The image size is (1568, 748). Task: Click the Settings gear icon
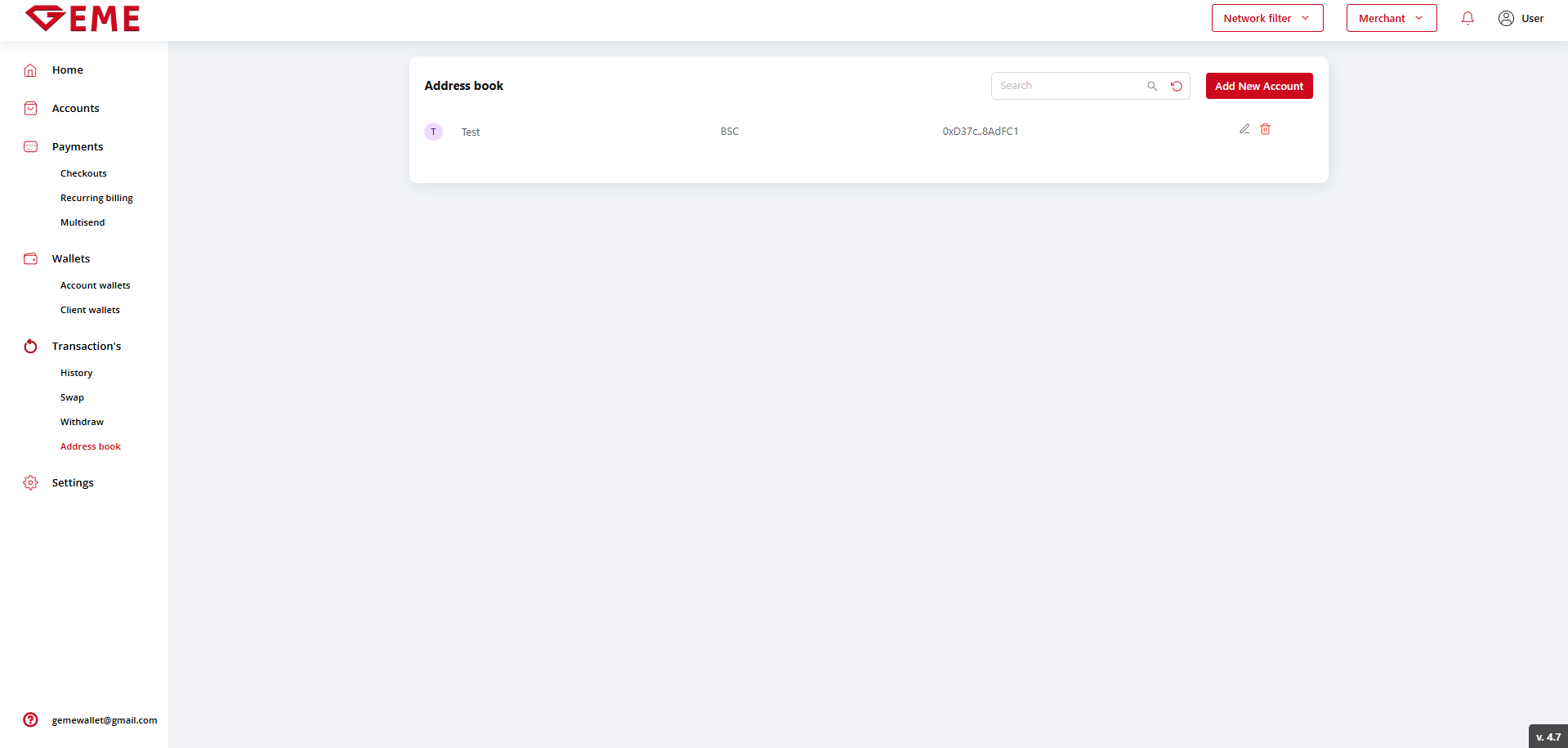pos(30,482)
